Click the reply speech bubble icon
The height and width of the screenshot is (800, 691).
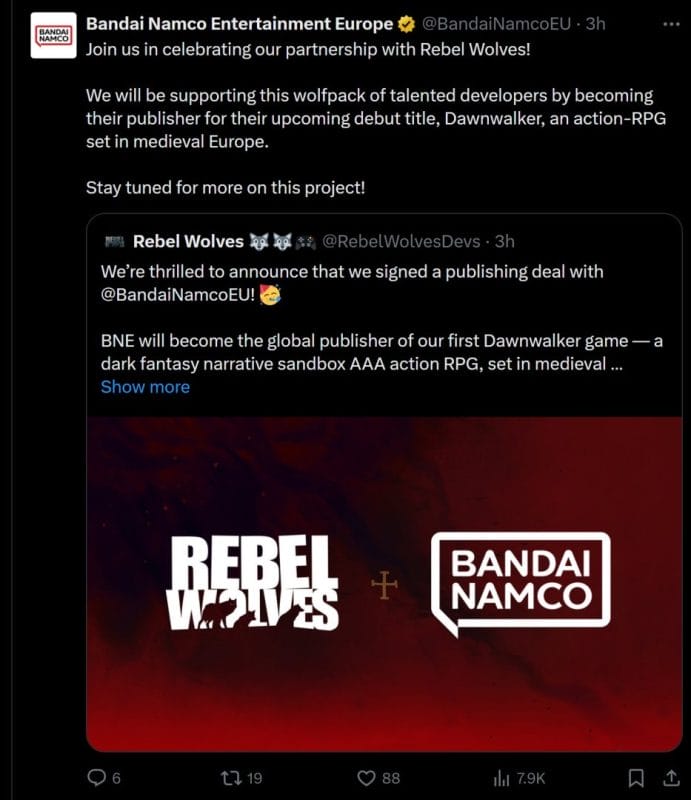click(97, 777)
